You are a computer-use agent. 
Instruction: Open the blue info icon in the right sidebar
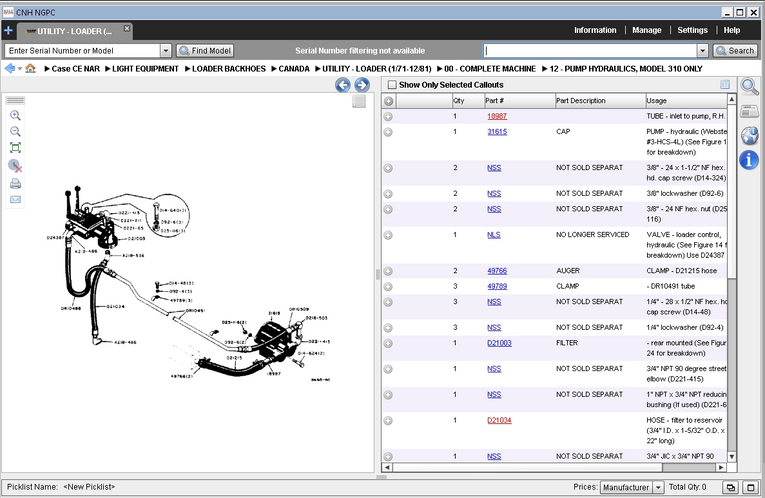(750, 160)
